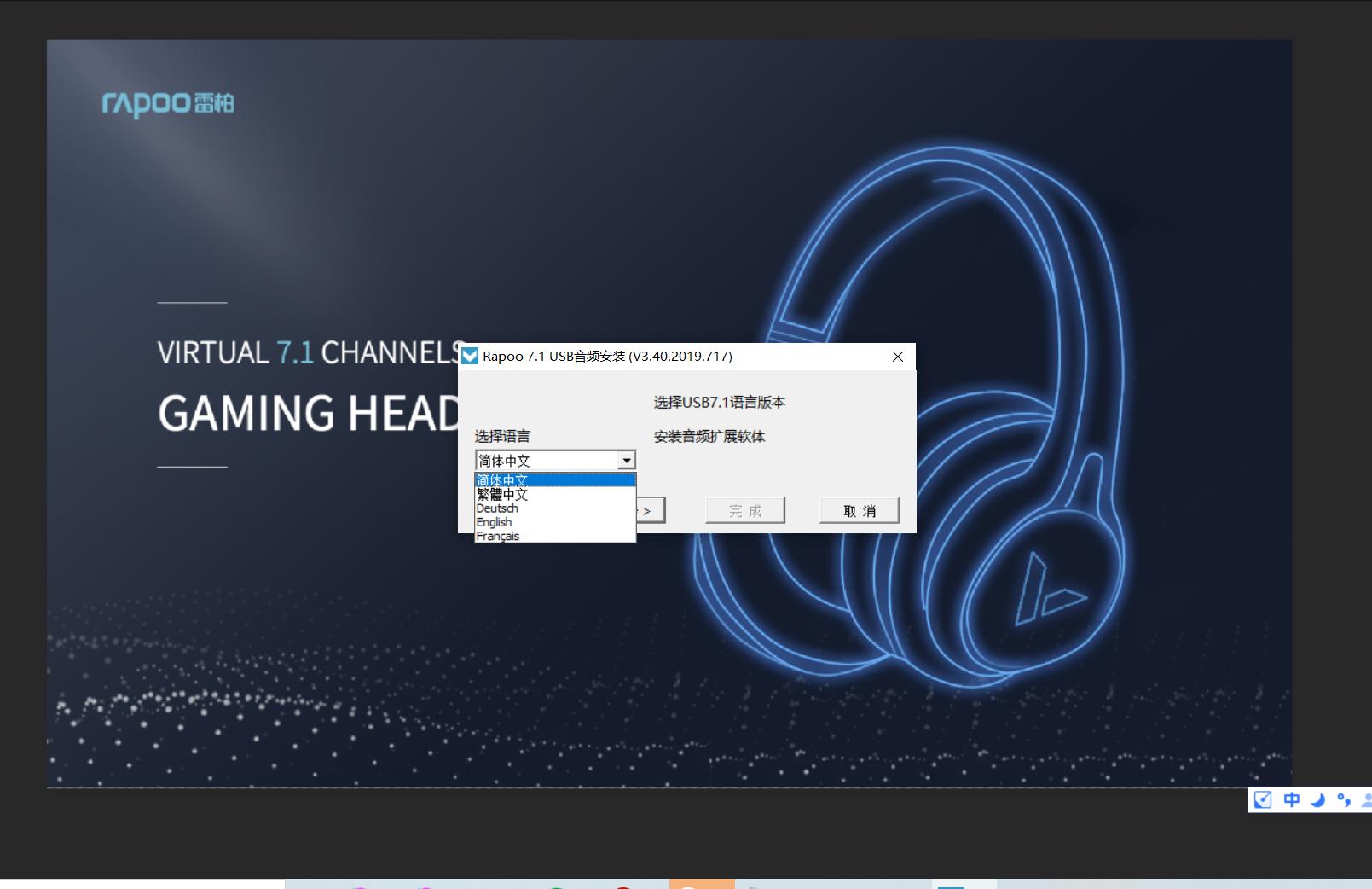Toggle the IME punctuation mode icon

tap(1344, 799)
